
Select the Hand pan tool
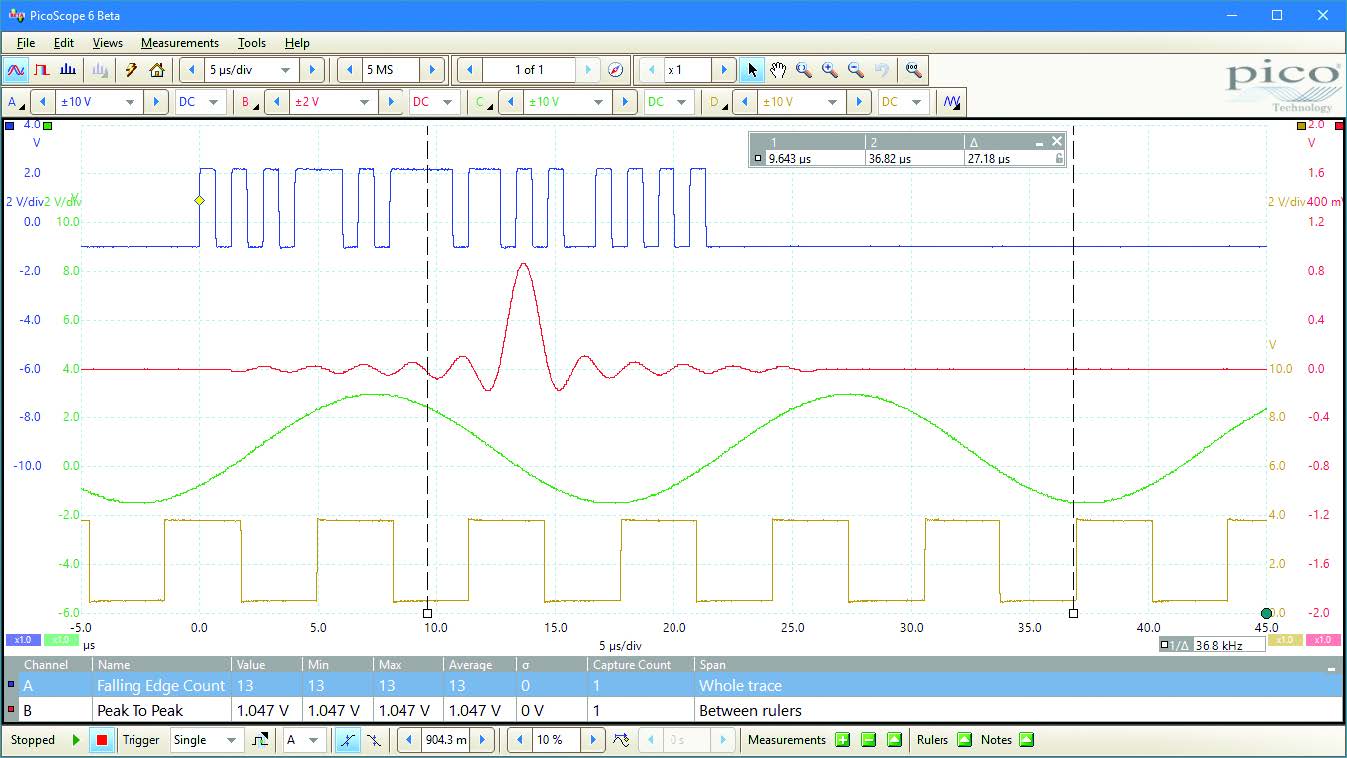pyautogui.click(x=778, y=70)
